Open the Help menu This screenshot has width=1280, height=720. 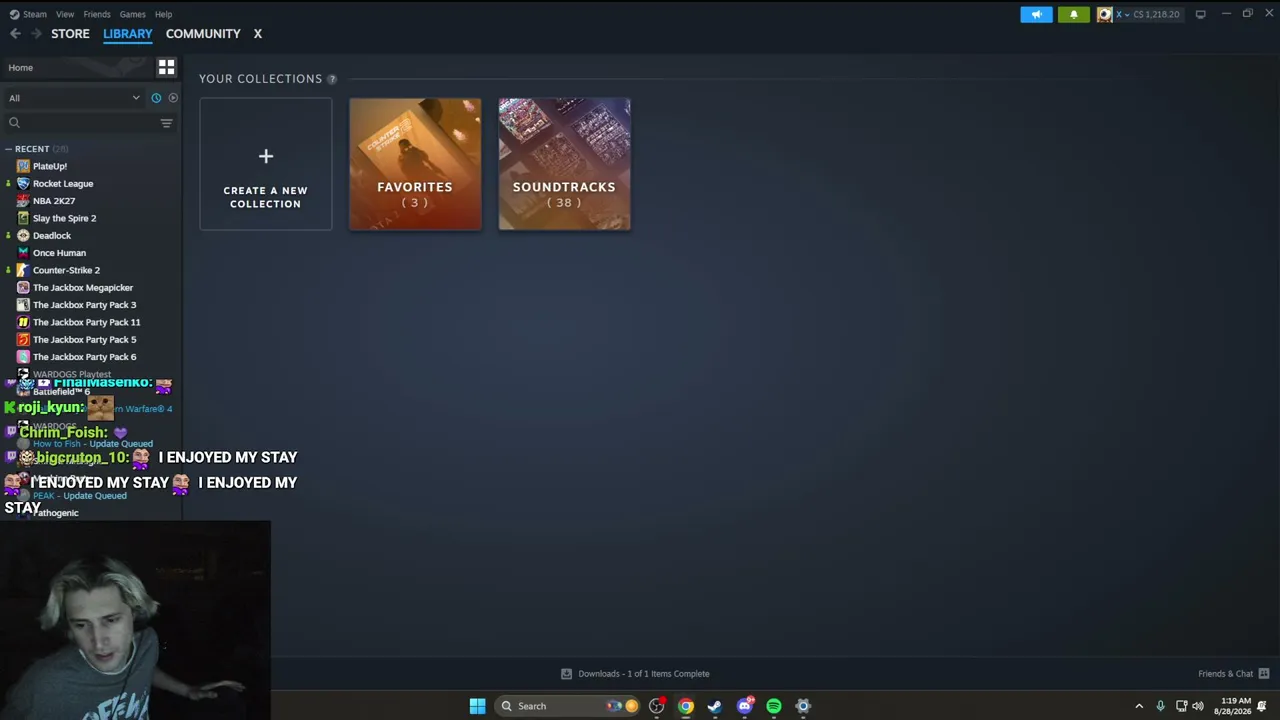coord(163,14)
